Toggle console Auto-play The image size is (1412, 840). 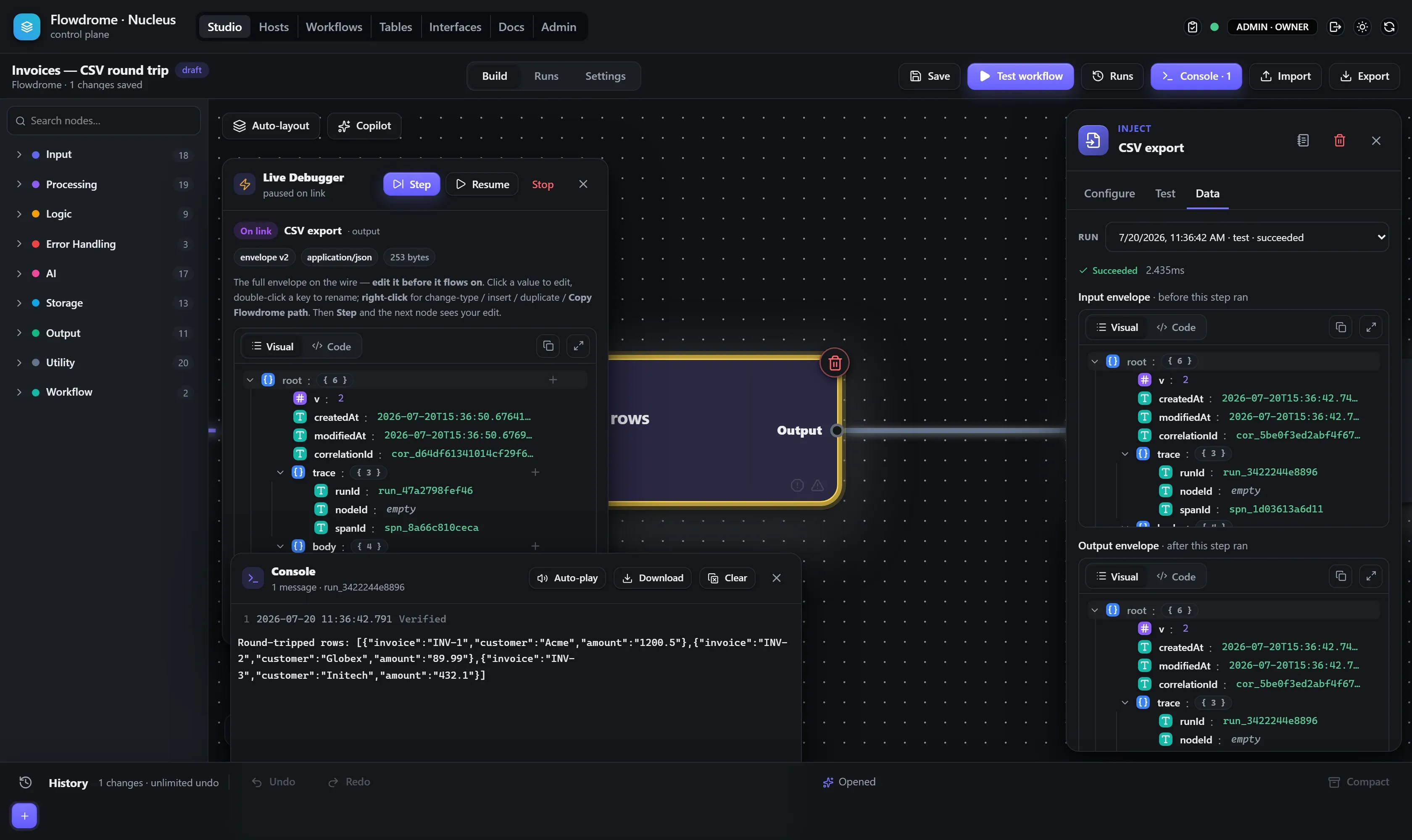567,578
